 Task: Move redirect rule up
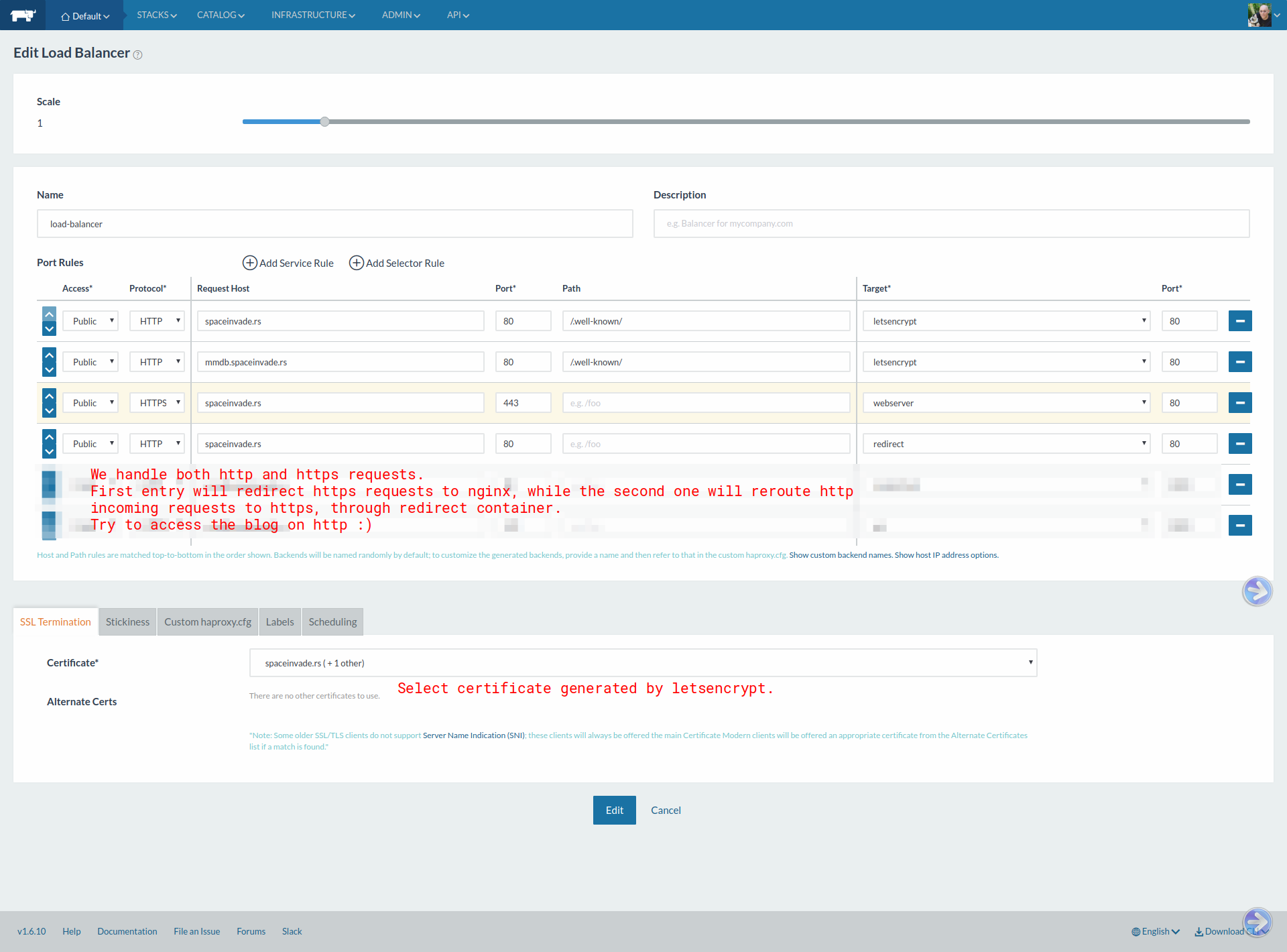(x=49, y=436)
